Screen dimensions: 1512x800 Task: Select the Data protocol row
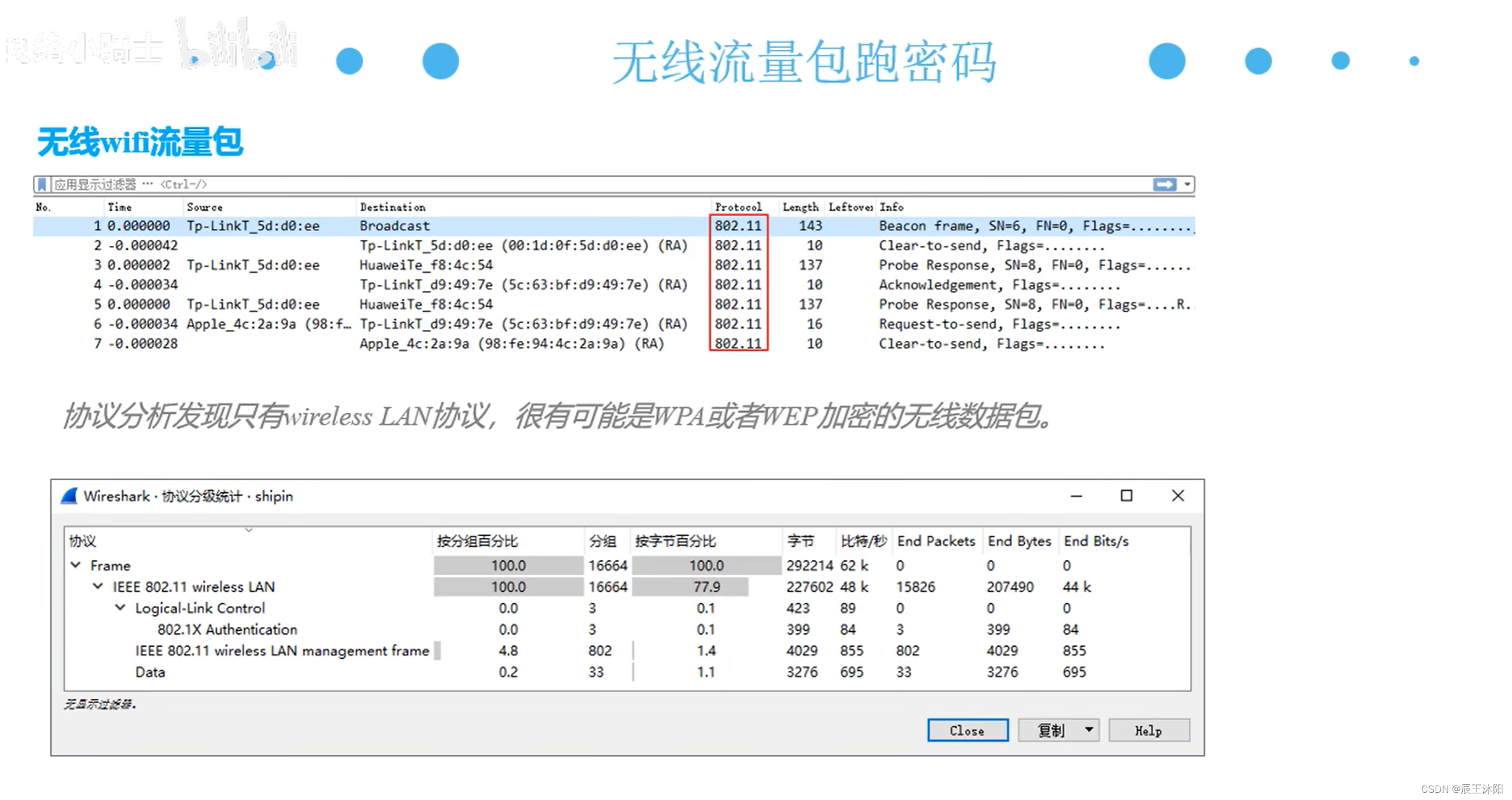[627, 672]
